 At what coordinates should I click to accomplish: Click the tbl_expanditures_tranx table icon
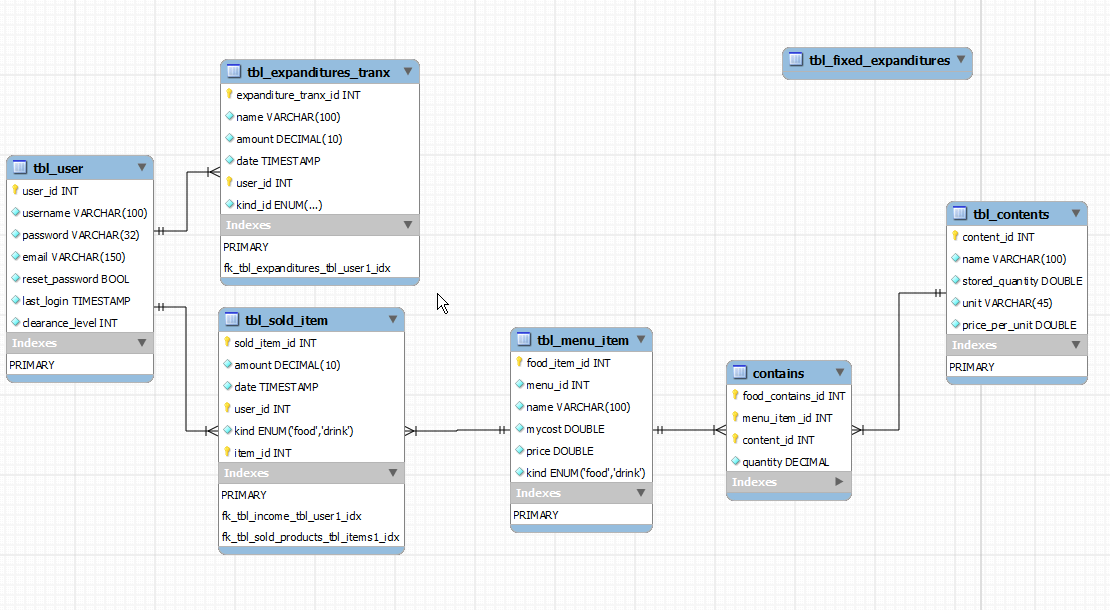234,71
